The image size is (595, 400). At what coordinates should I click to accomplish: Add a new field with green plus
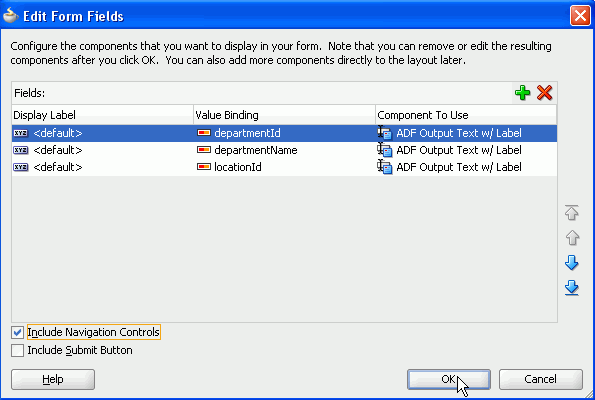click(523, 93)
